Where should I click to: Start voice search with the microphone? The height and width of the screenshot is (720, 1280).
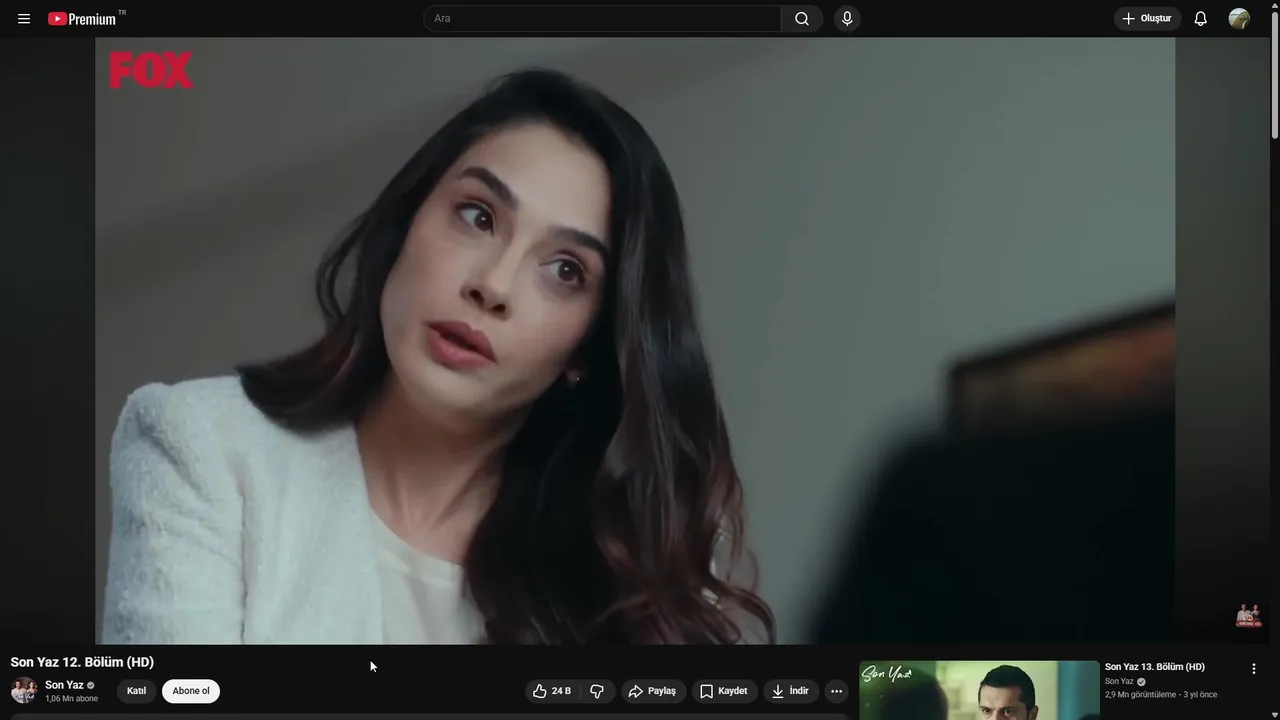pos(847,19)
